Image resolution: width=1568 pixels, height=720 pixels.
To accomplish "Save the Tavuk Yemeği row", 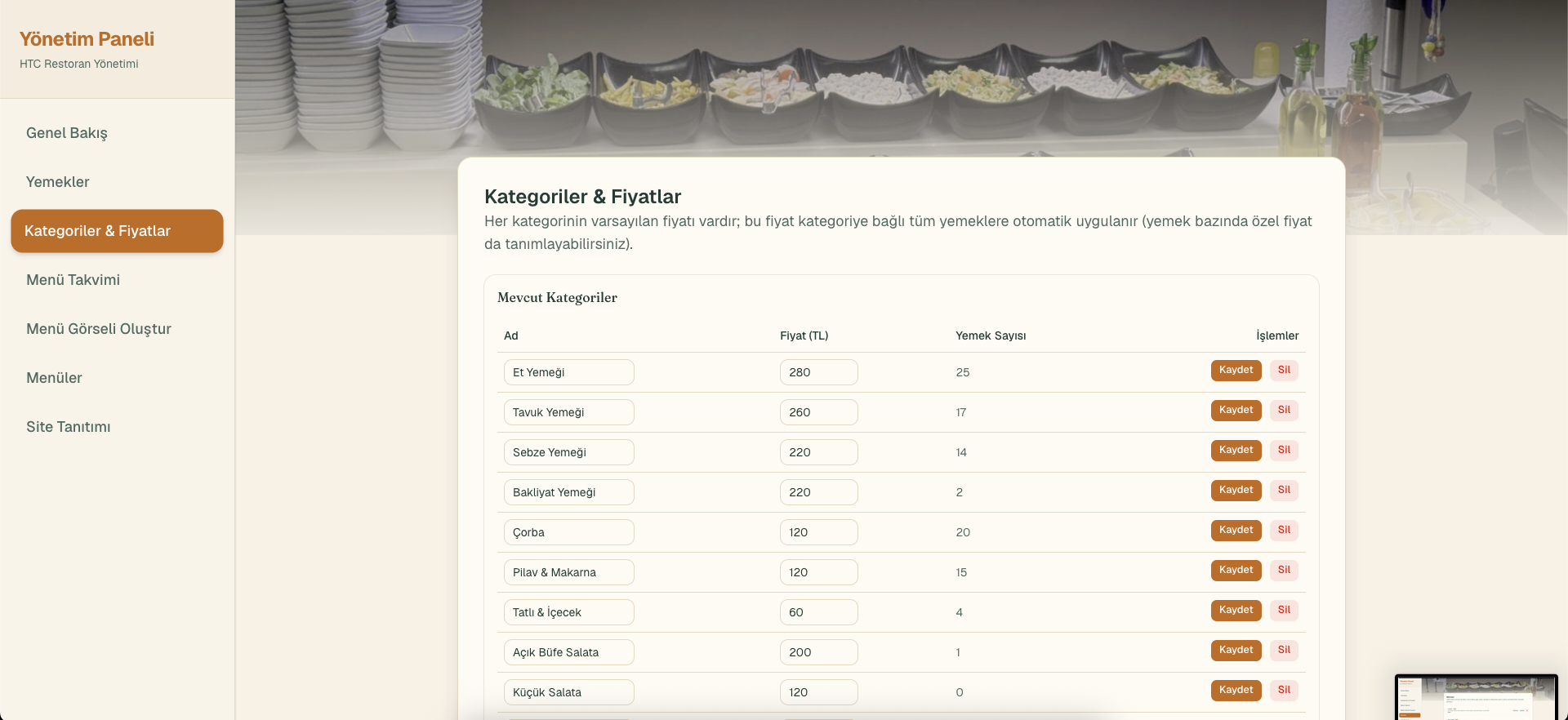I will [1236, 411].
